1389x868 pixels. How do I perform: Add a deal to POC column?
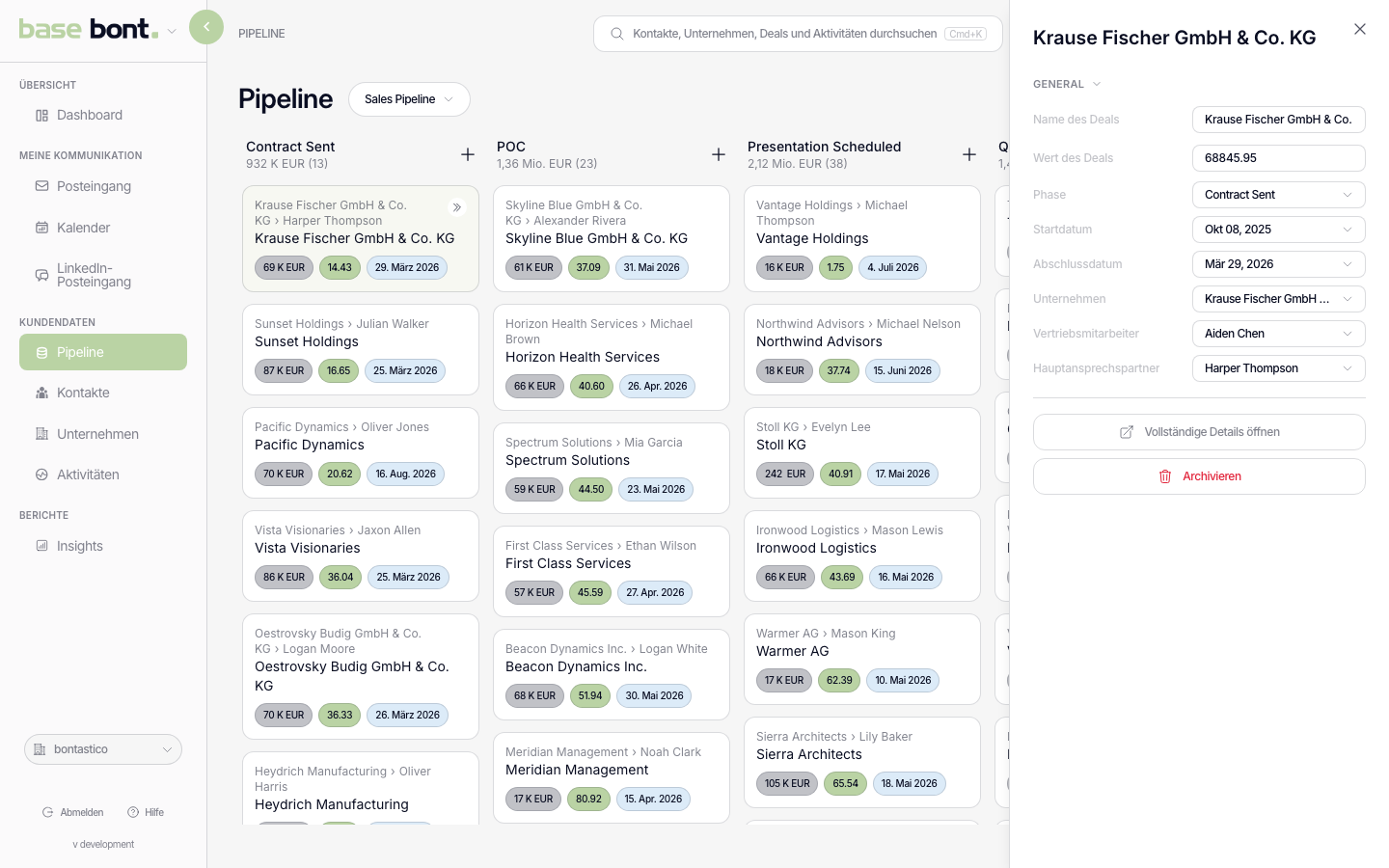719,154
